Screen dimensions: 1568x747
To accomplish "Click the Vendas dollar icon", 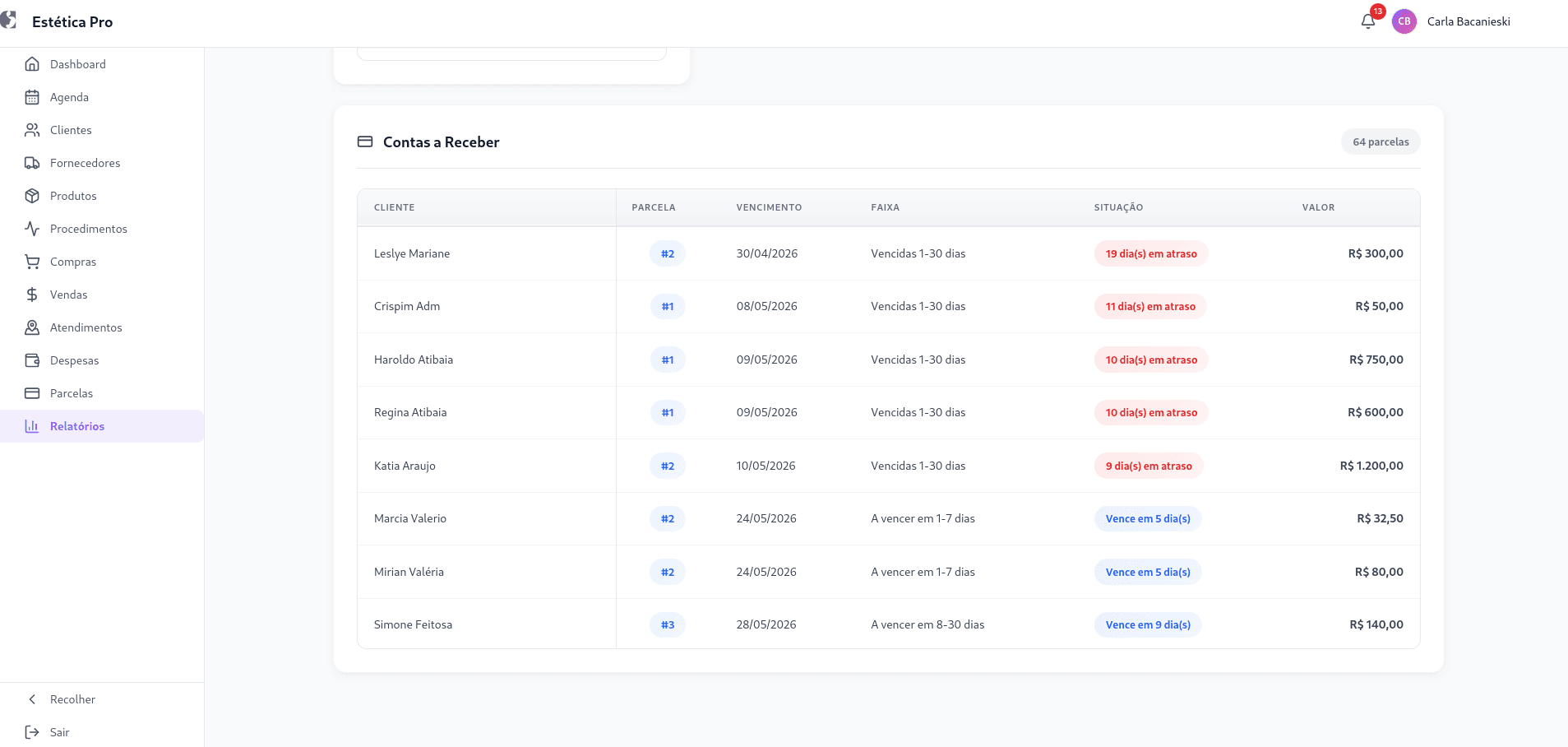I will click(x=32, y=295).
